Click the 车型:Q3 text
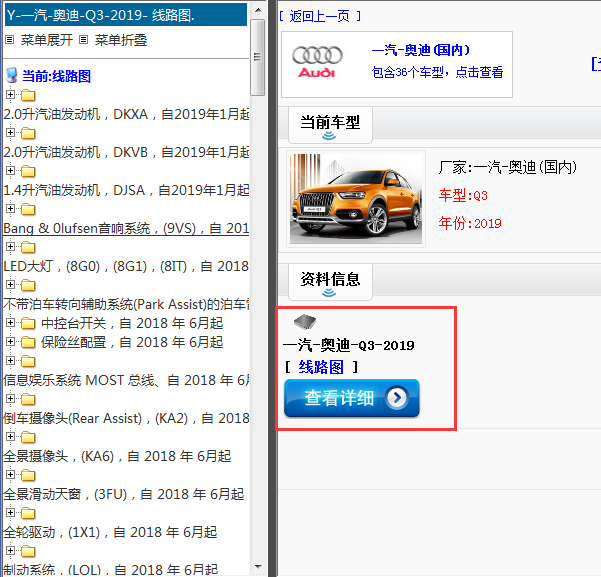The image size is (601, 577). click(x=463, y=196)
